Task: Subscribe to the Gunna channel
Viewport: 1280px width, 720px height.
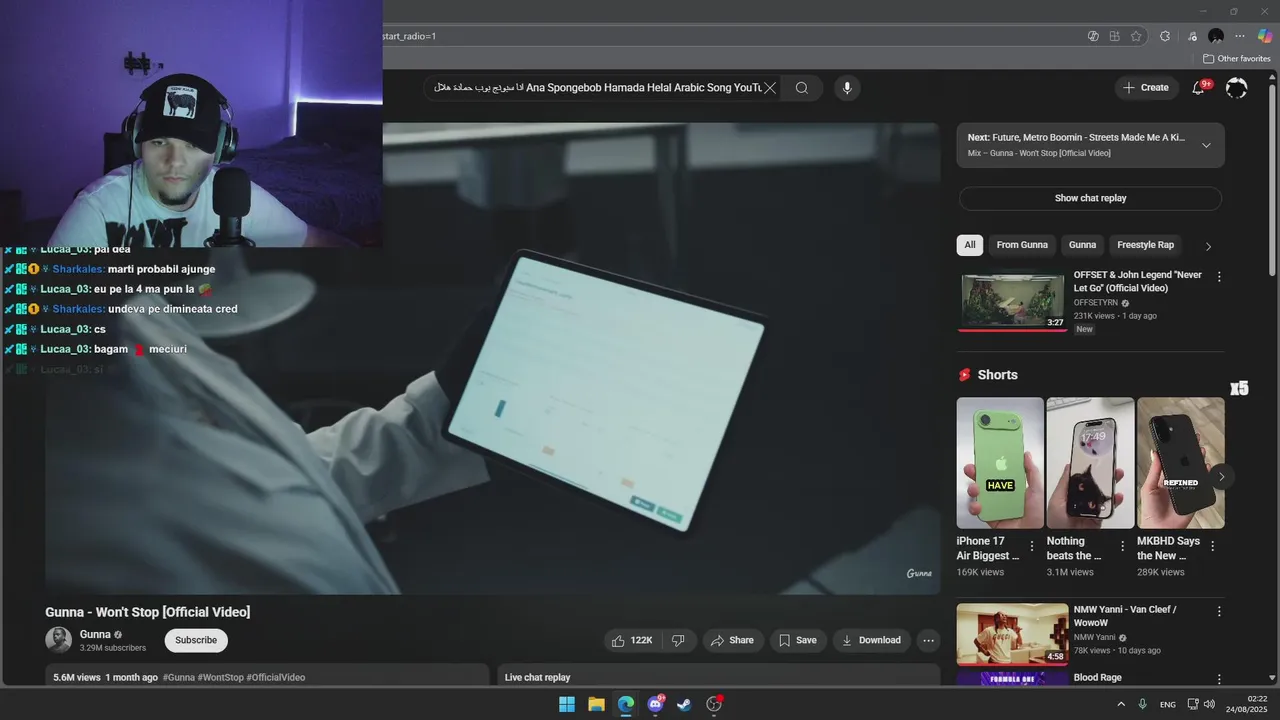Action: [x=196, y=640]
